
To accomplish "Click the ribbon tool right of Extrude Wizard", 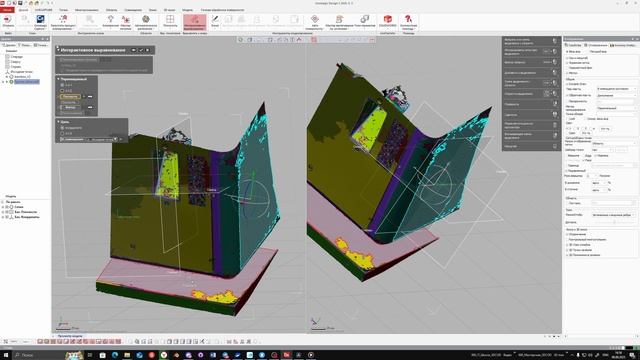I will [364, 21].
